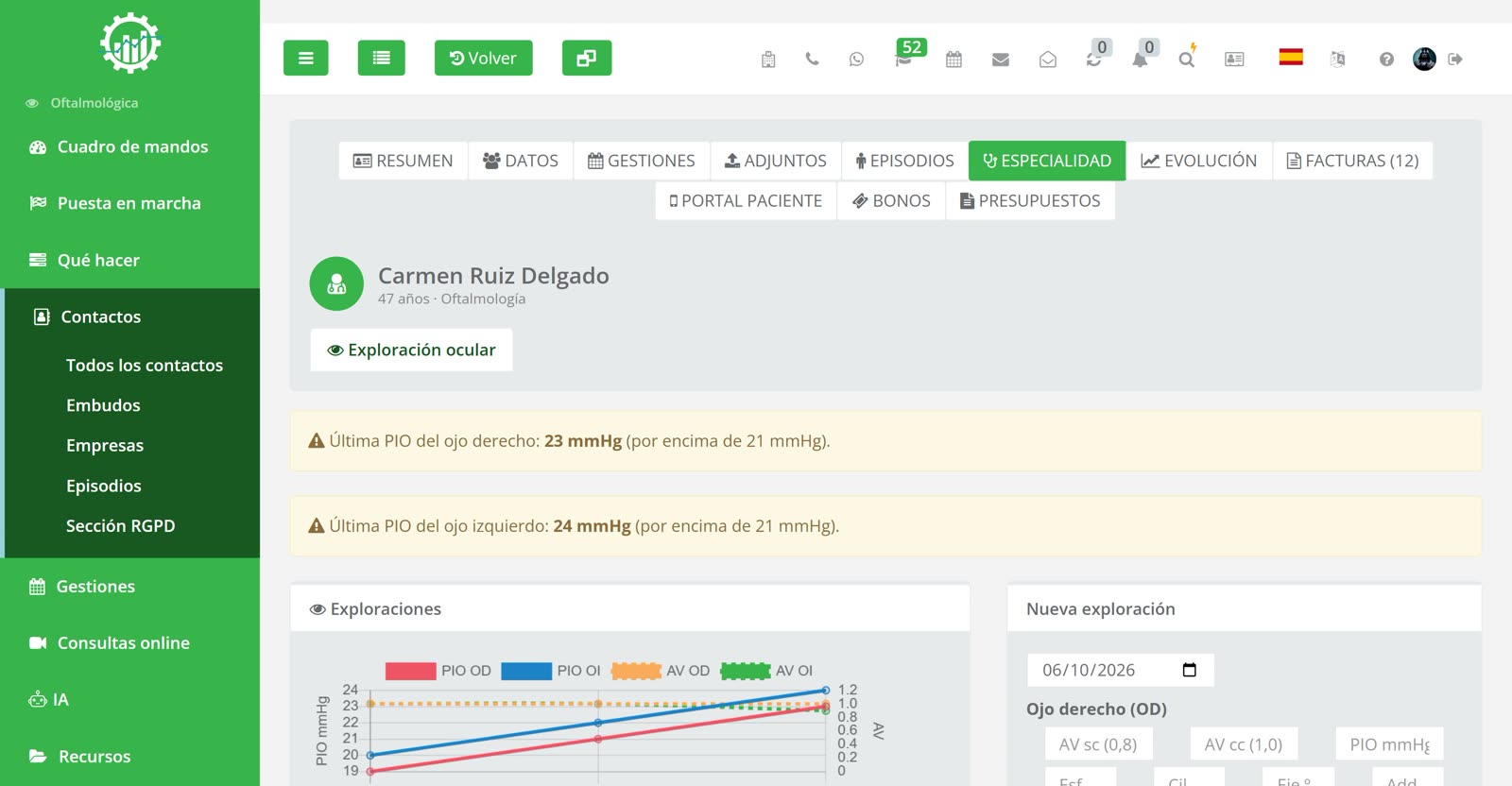
Task: Click the phone call icon
Action: point(812,59)
